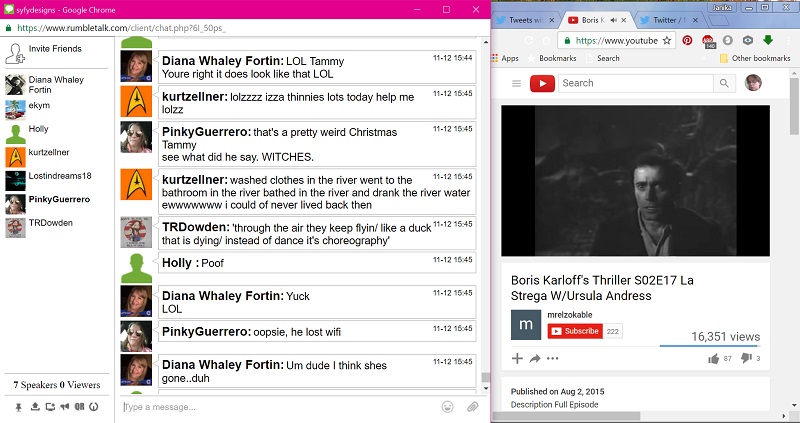Image resolution: width=800 pixels, height=423 pixels.
Task: Open the Search bookmark
Action: pos(603,58)
